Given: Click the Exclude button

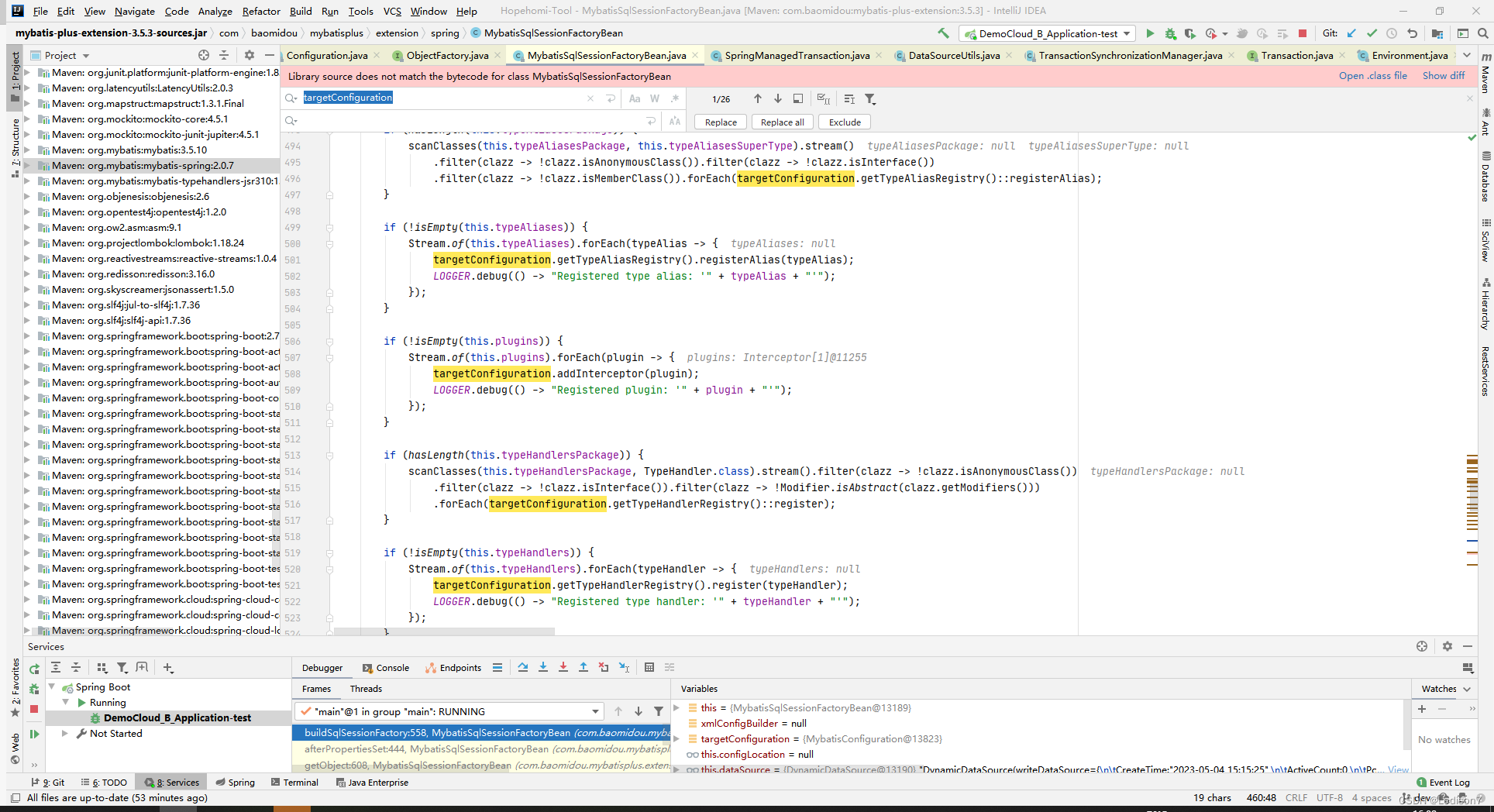Looking at the screenshot, I should click(x=845, y=122).
